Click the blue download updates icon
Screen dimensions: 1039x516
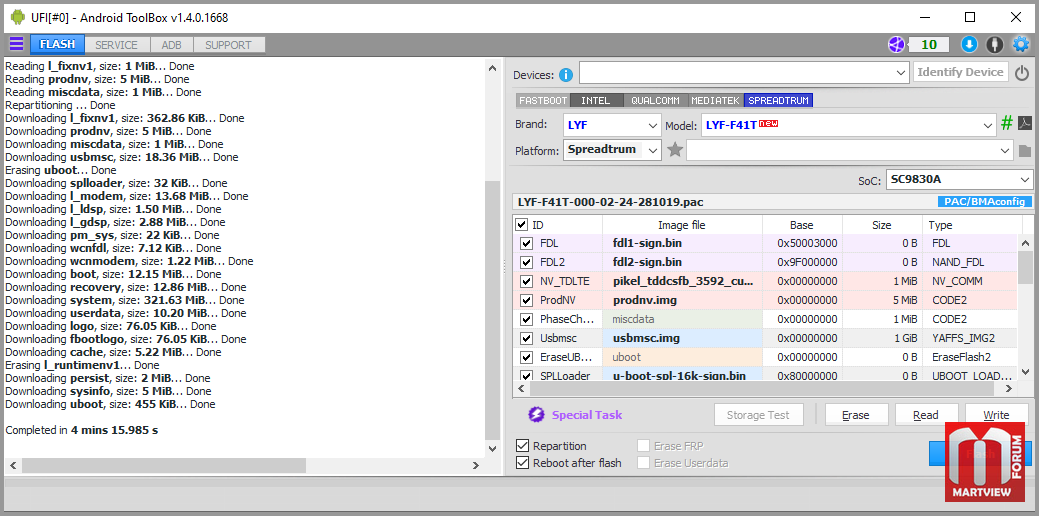pyautogui.click(x=969, y=44)
